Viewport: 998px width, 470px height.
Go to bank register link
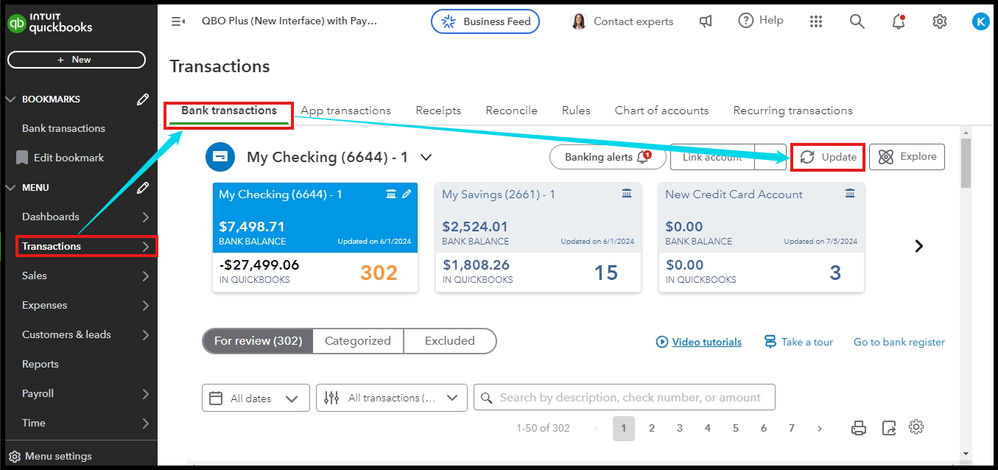click(899, 342)
